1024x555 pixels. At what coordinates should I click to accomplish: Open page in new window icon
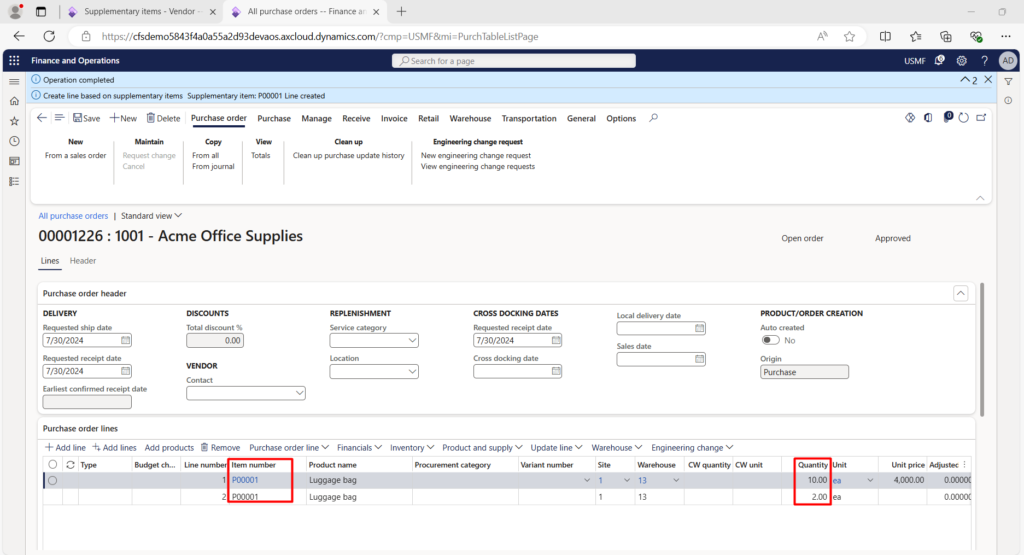point(981,118)
